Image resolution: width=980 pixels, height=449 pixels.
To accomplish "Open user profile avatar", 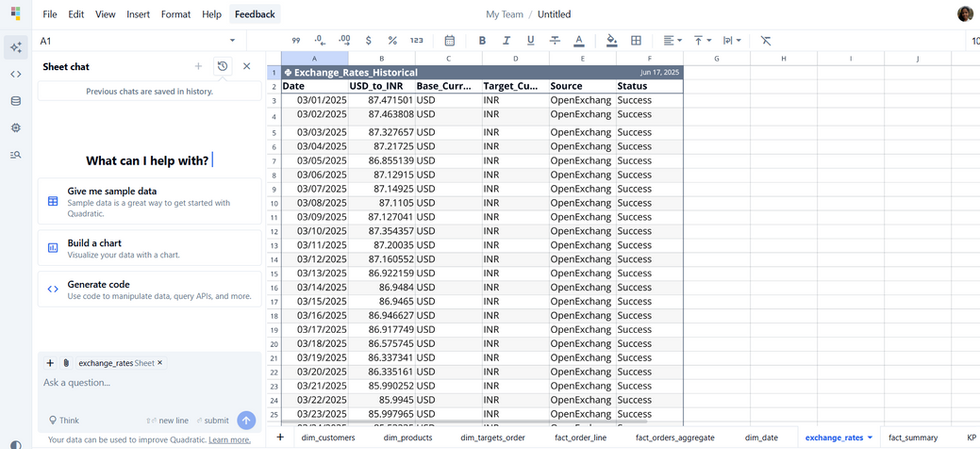I will (x=965, y=14).
